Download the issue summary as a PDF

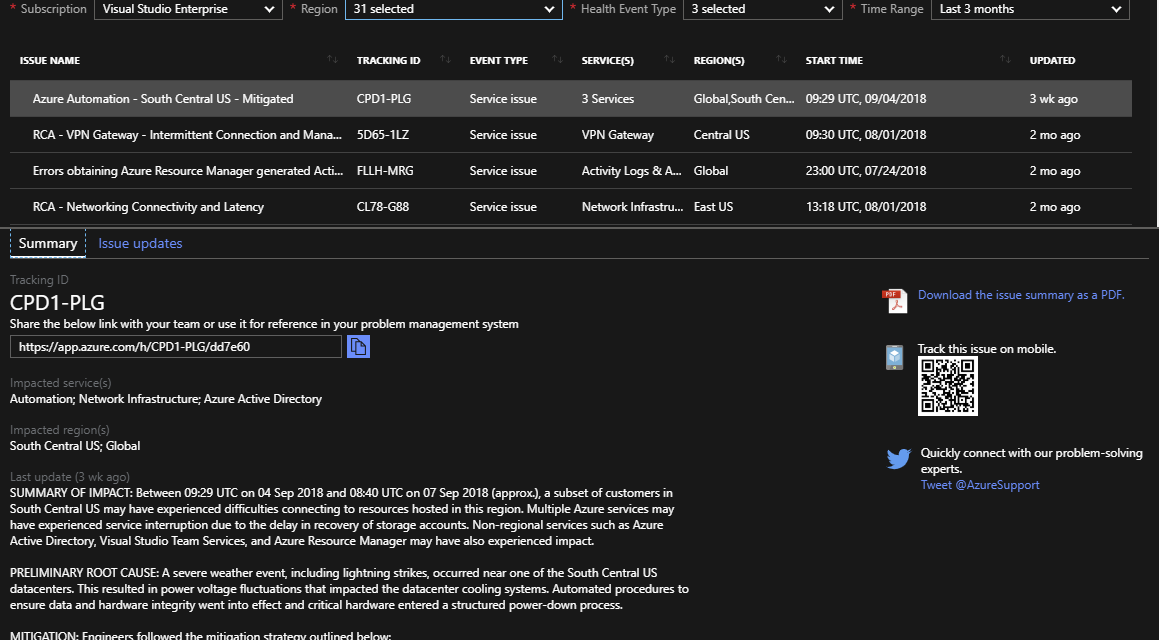coord(1022,295)
